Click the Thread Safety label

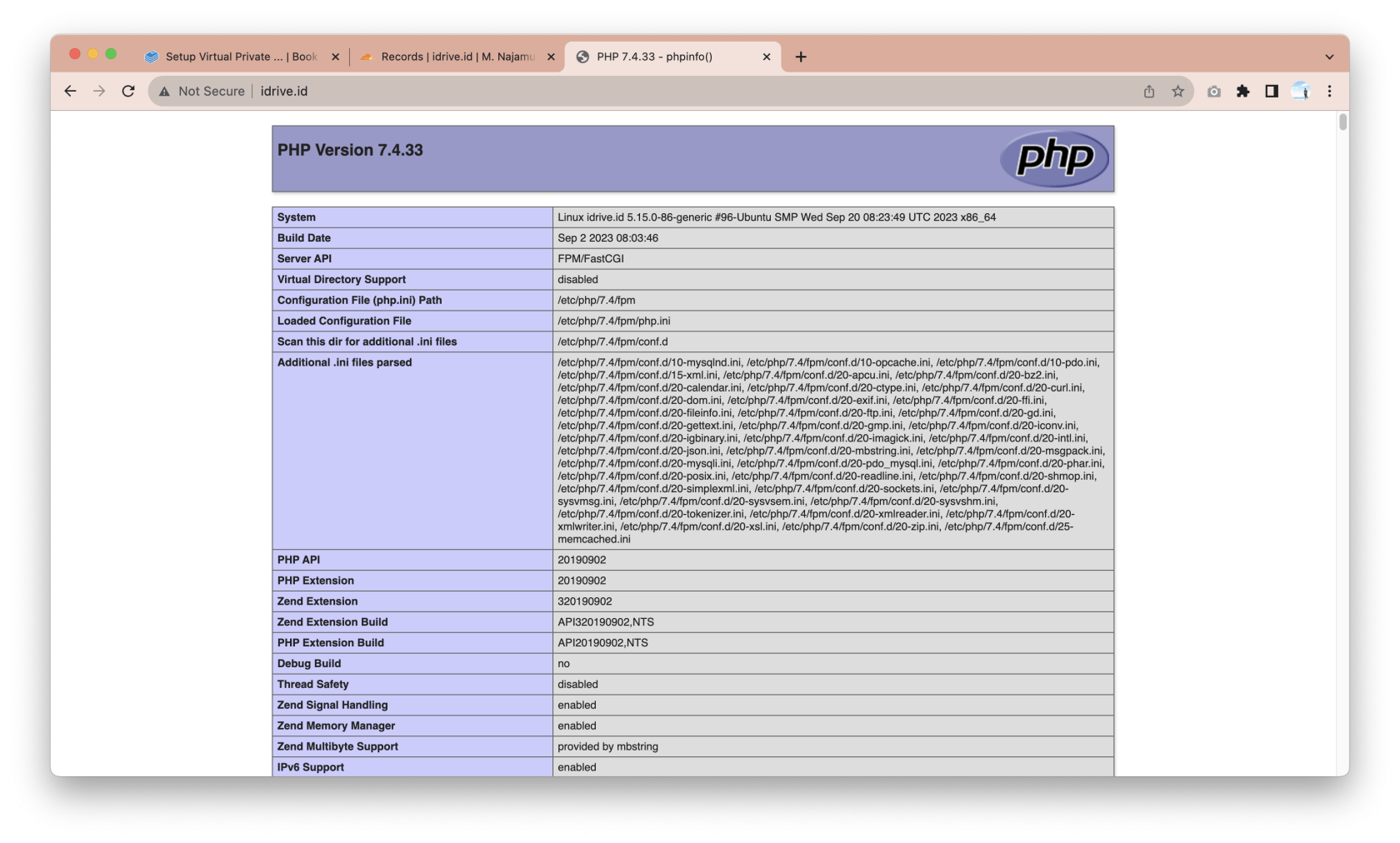[x=313, y=686]
